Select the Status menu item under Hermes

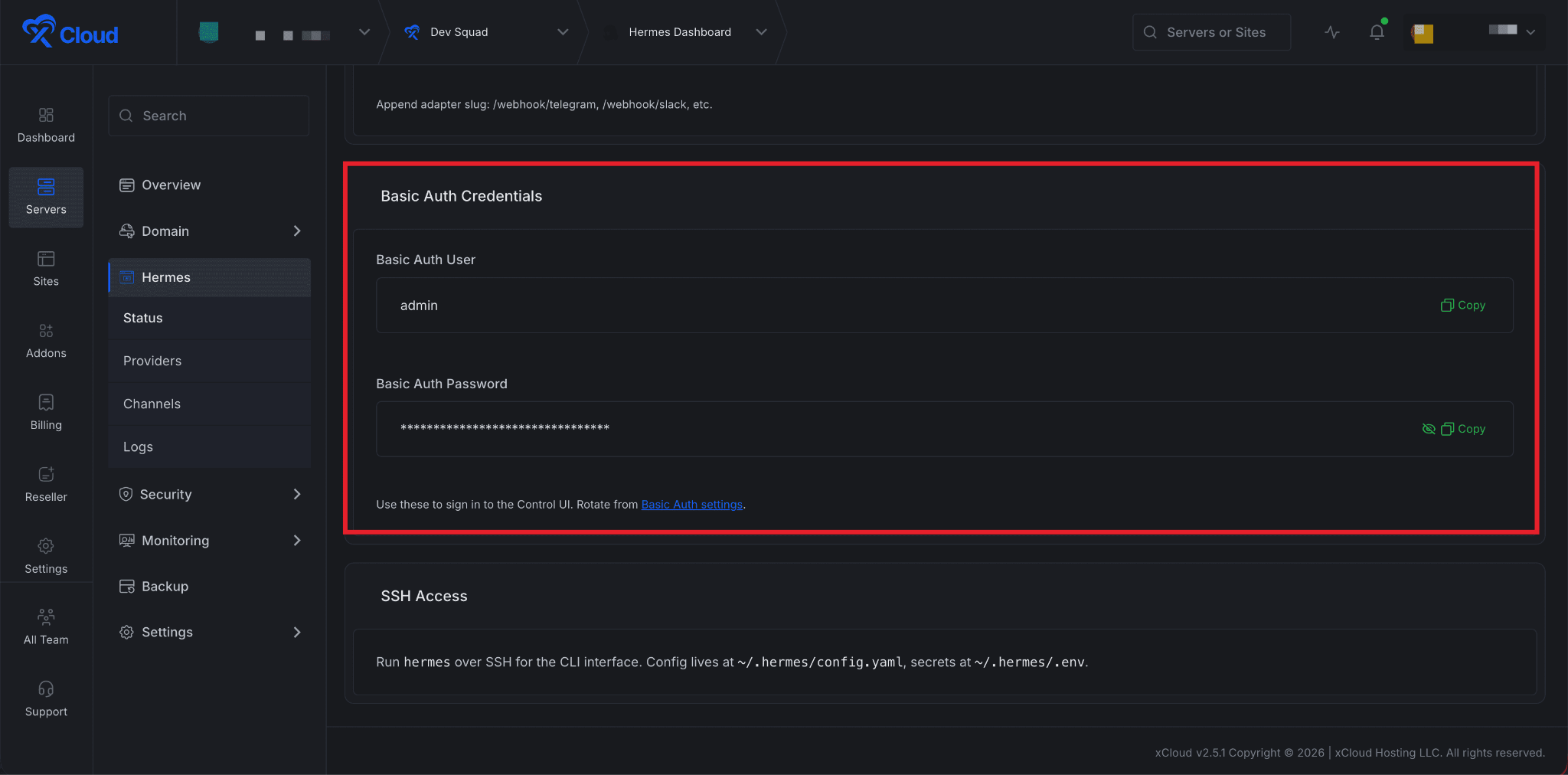(x=142, y=318)
